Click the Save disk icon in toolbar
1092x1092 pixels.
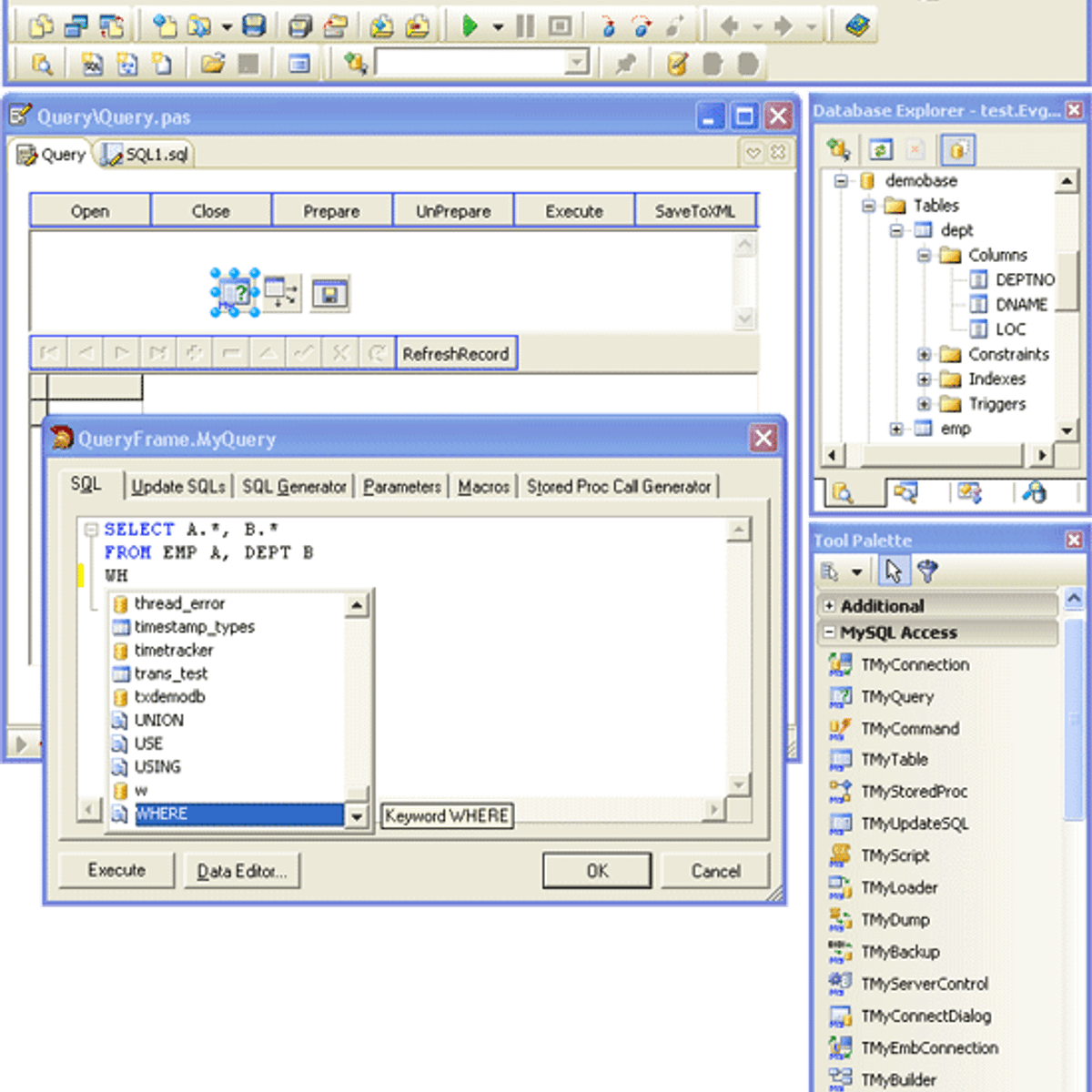[254, 25]
